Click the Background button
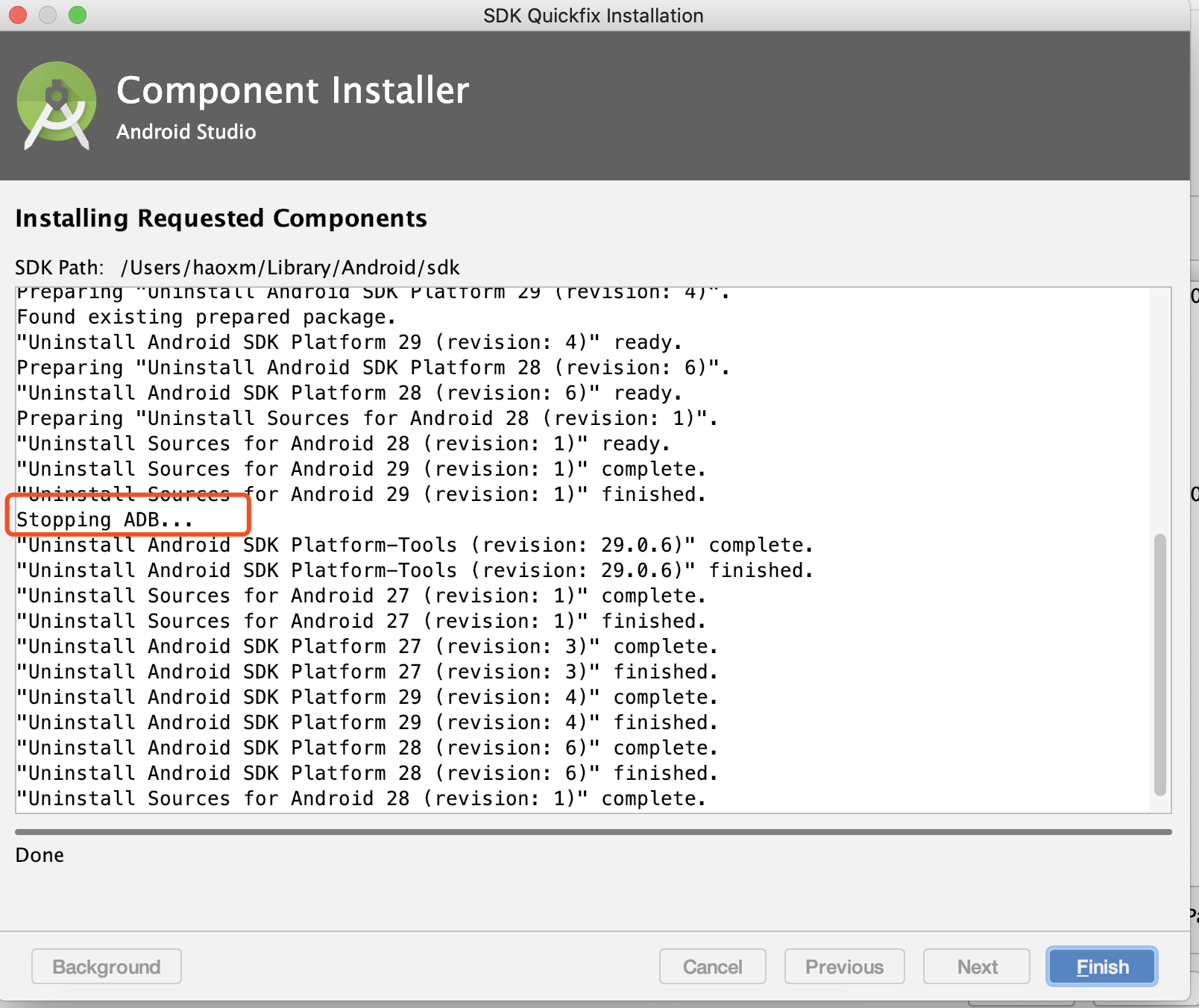The height and width of the screenshot is (1008, 1199). 107,966
